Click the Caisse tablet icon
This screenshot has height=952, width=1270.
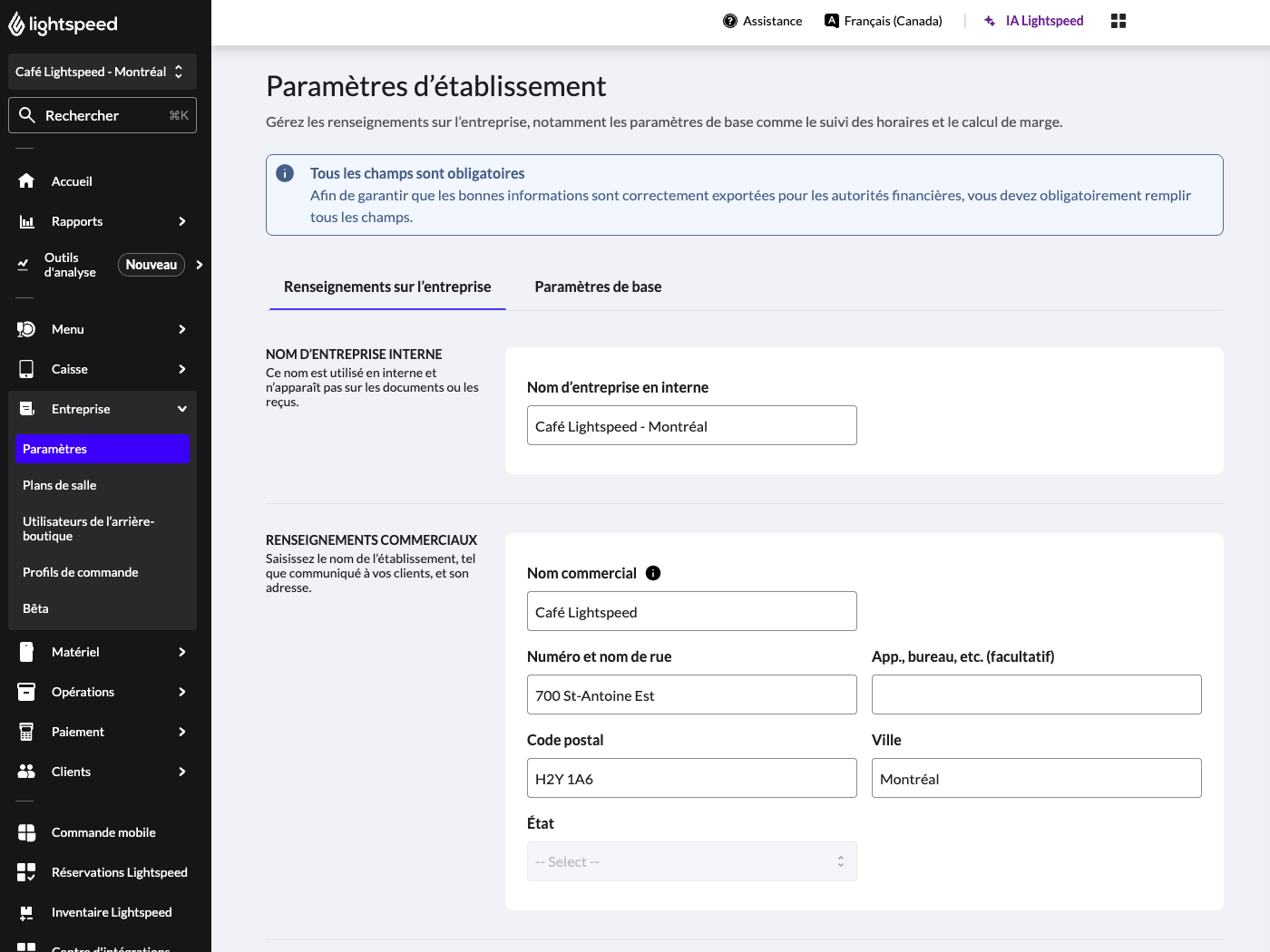pos(26,369)
